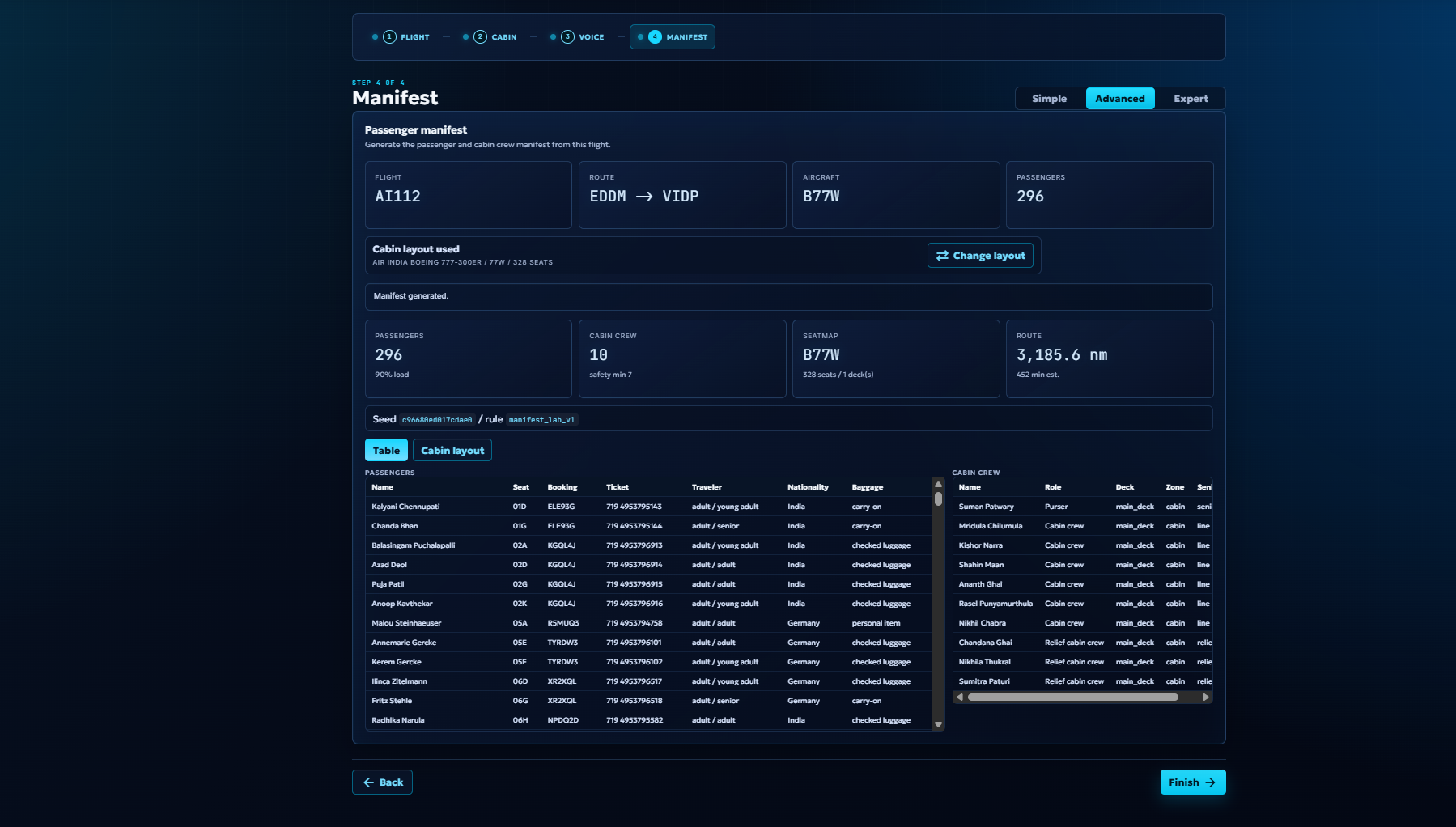This screenshot has width=1456, height=827.
Task: Open the Cabin layout tab
Action: click(452, 451)
